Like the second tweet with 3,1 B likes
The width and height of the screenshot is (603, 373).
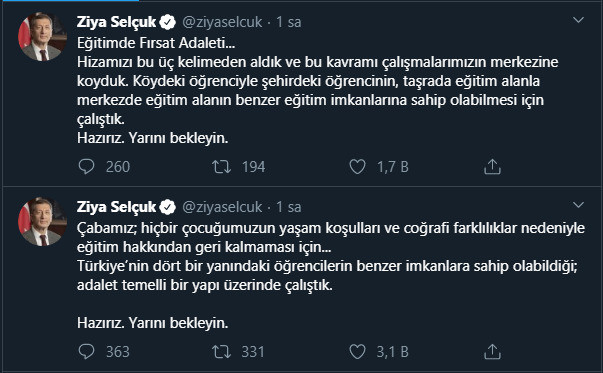[x=357, y=351]
